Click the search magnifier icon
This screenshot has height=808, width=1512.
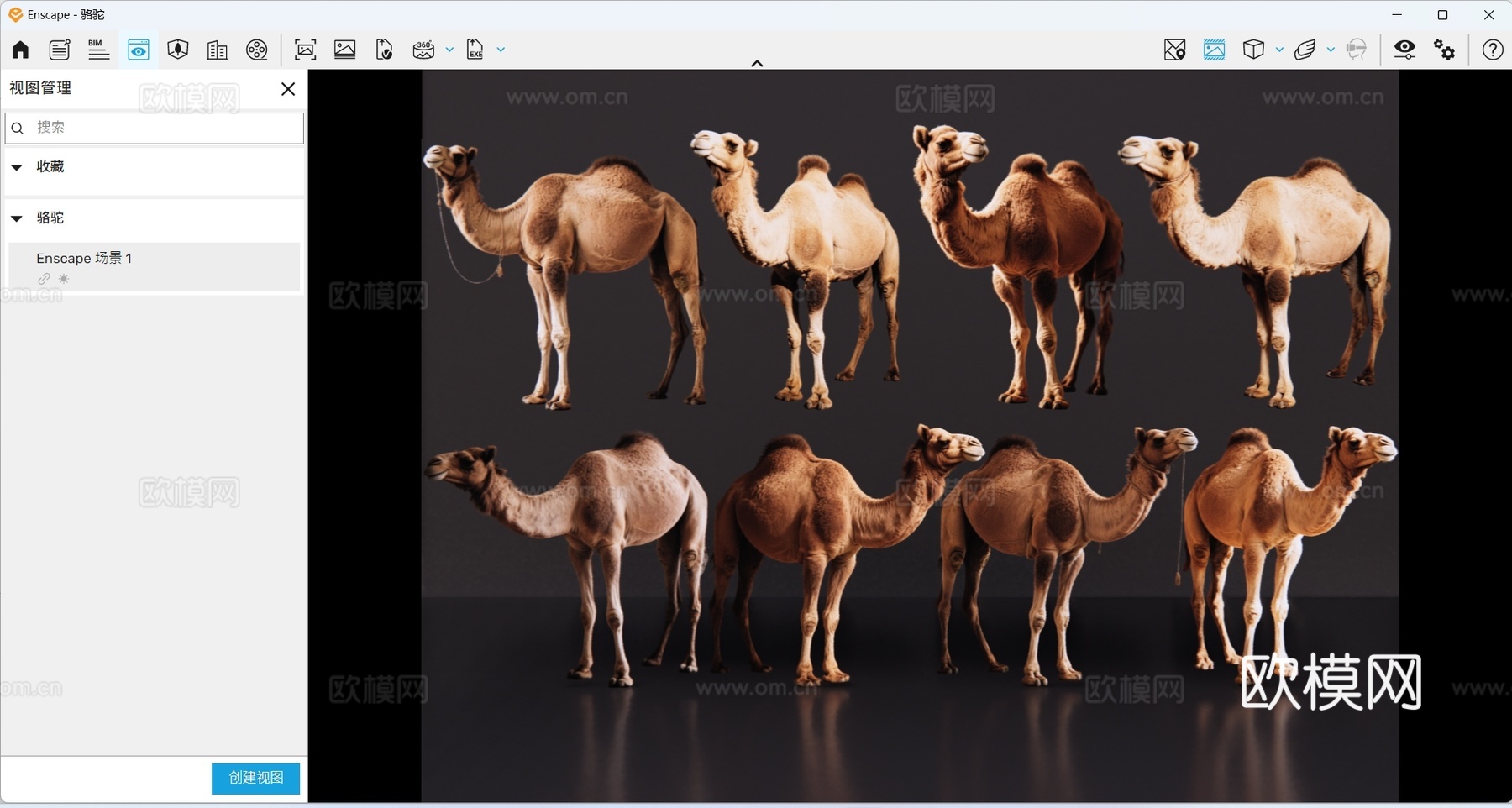[18, 129]
